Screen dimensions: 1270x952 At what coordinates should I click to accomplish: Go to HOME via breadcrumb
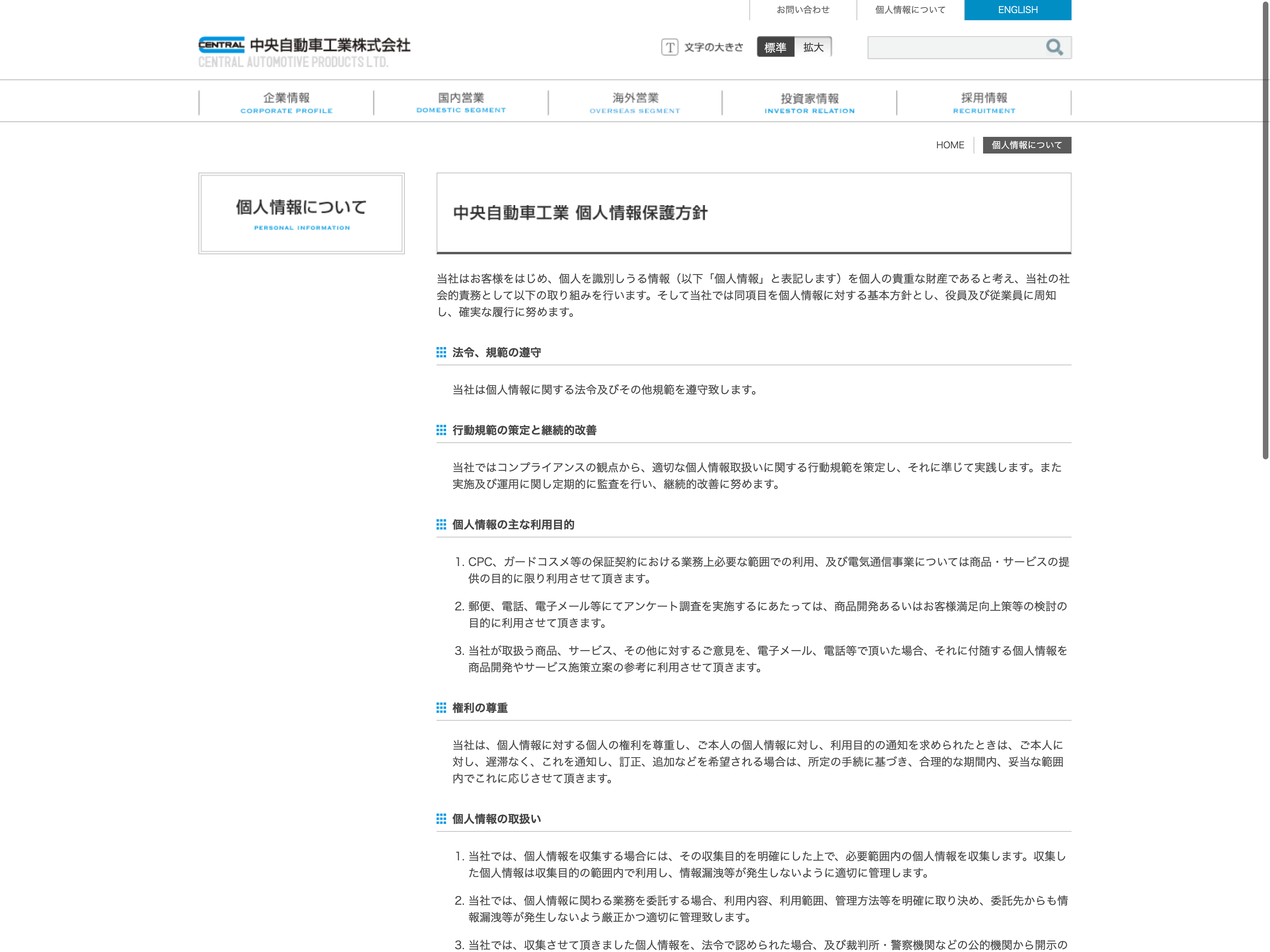(x=950, y=145)
